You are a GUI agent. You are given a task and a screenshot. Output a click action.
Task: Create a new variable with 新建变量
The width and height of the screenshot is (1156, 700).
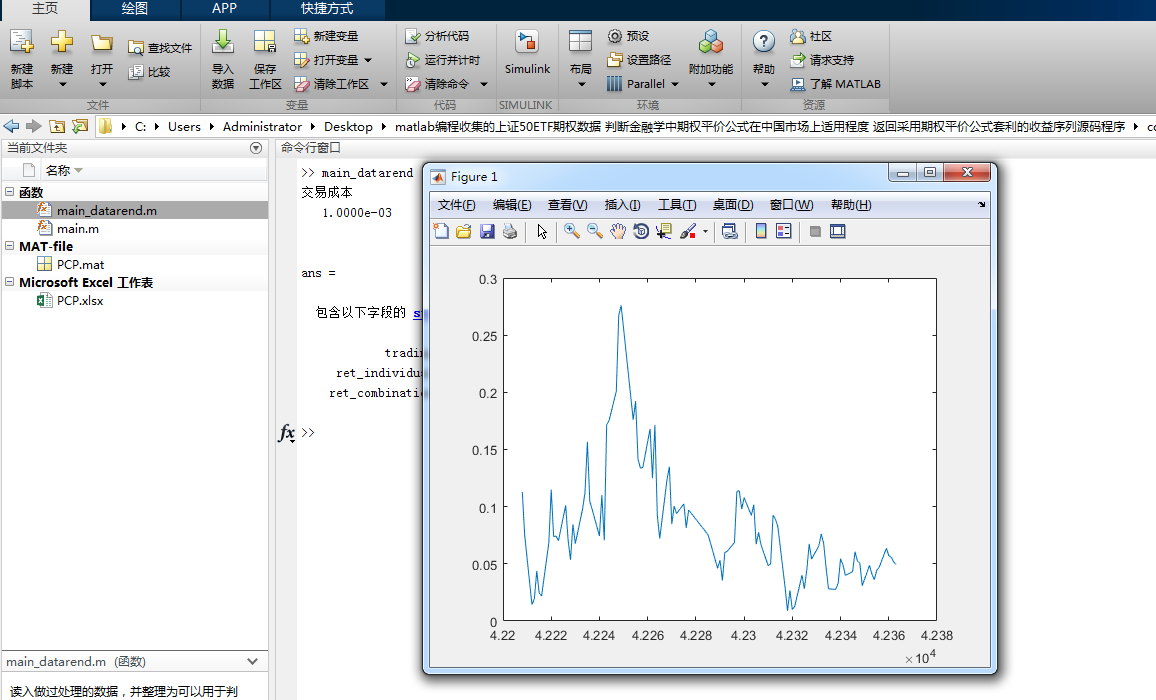(x=326, y=36)
